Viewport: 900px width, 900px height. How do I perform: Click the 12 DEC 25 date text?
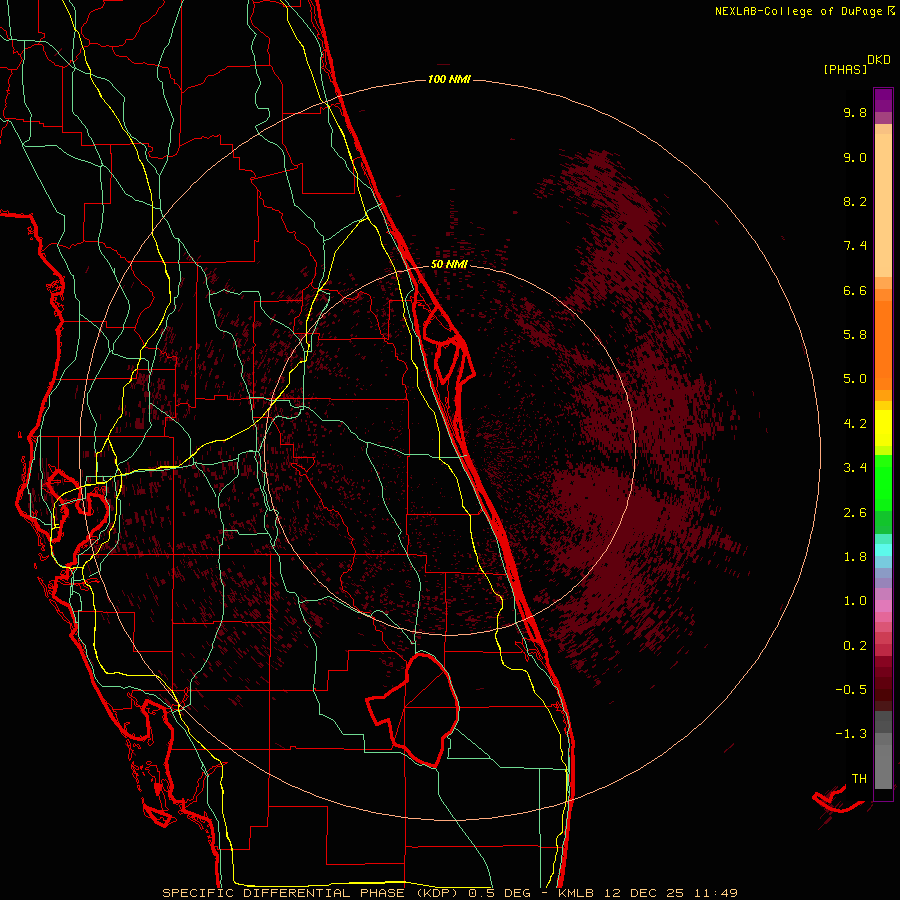tap(643, 893)
